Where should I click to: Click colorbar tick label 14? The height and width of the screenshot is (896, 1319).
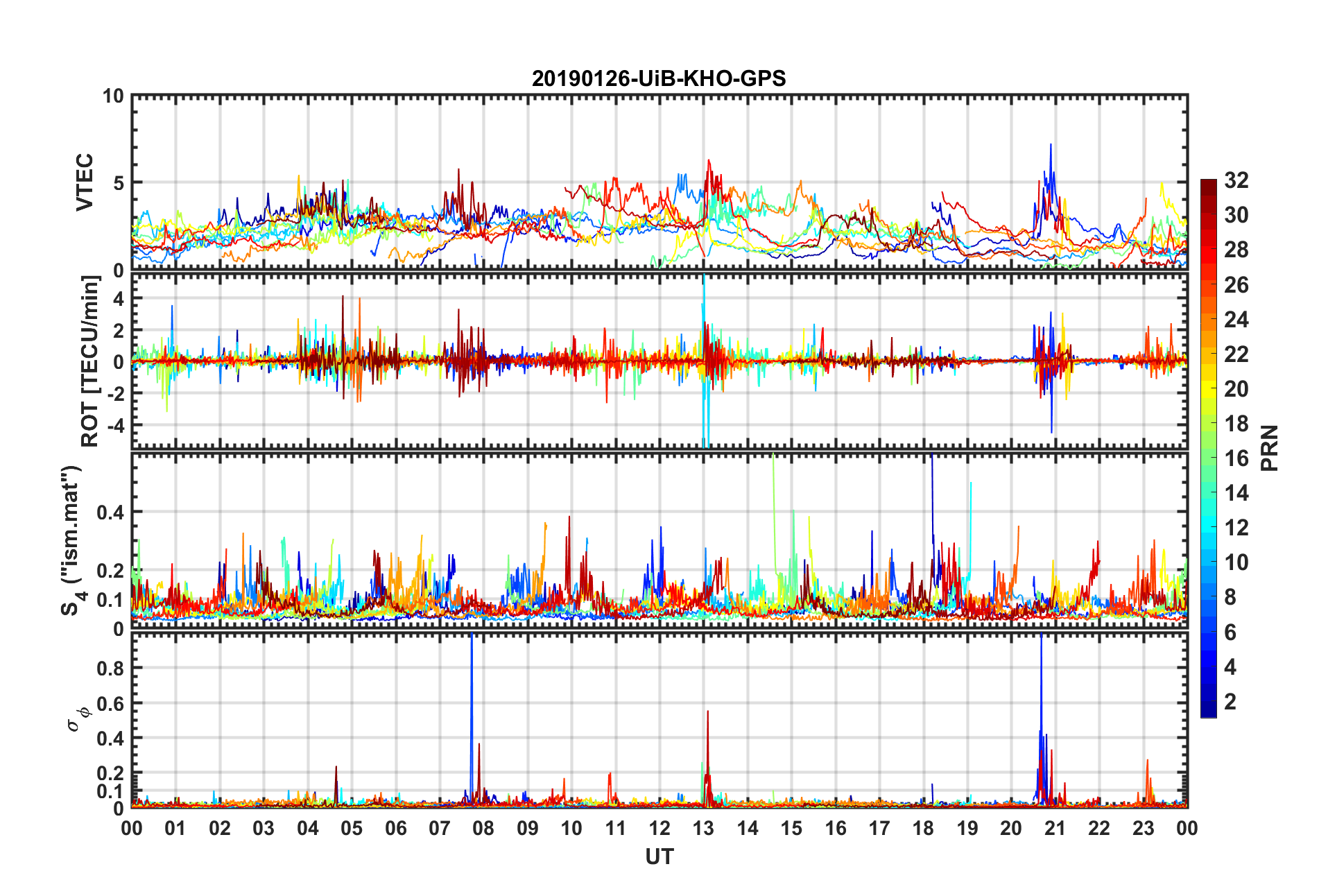click(x=1236, y=492)
